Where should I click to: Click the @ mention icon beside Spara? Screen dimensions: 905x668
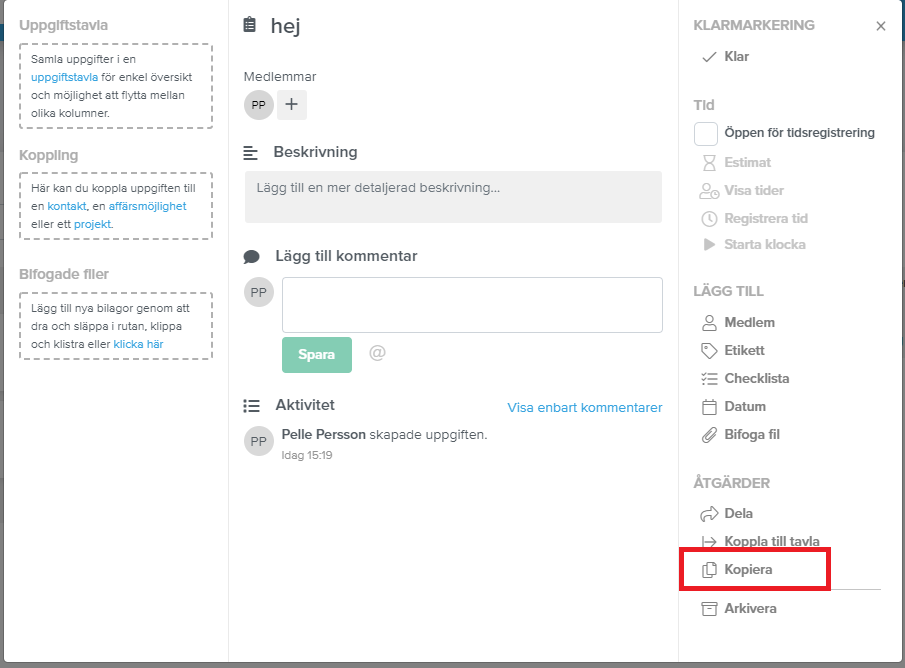pos(377,352)
